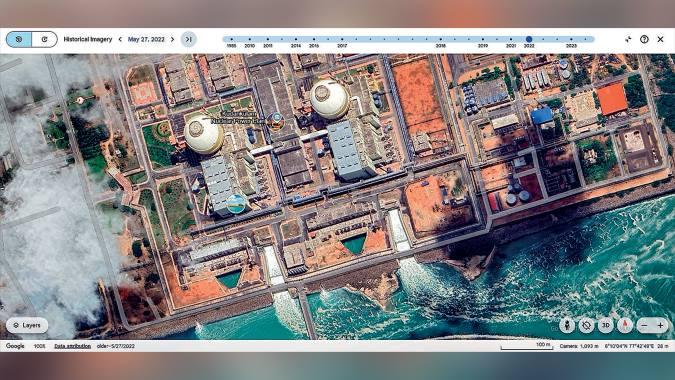
Task: Select the 2015 marker on the timeline
Action: (314, 39)
